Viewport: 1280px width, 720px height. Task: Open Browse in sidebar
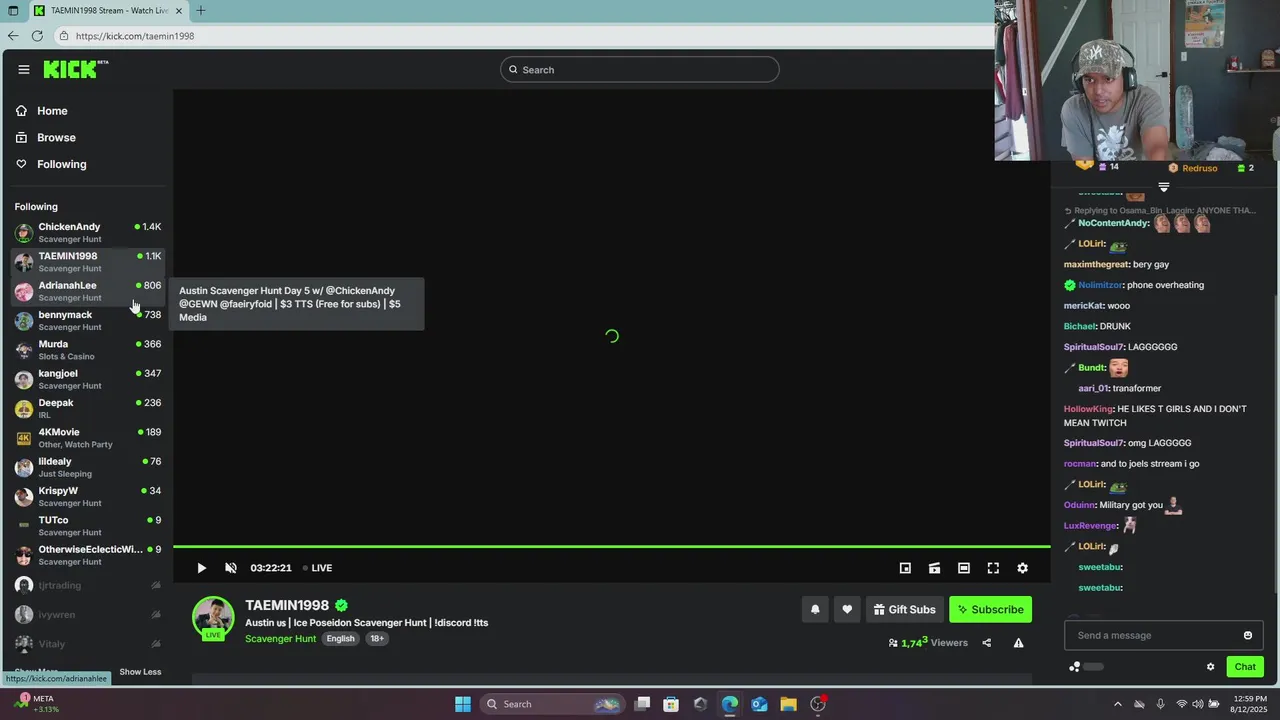56,138
